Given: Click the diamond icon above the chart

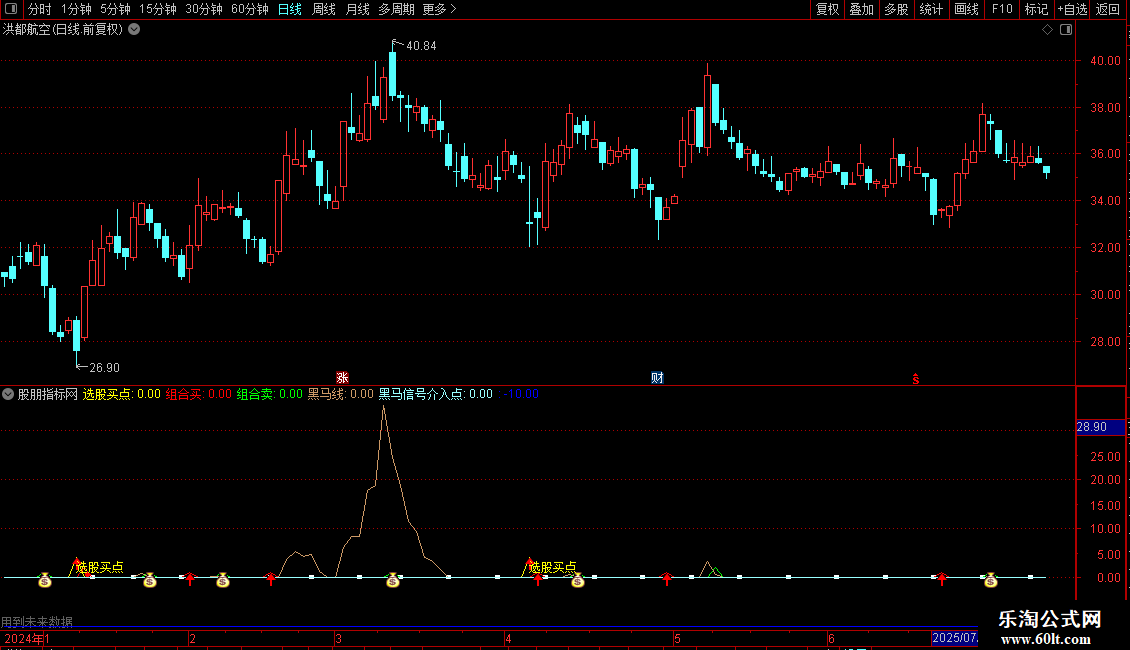Looking at the screenshot, I should (x=1047, y=30).
